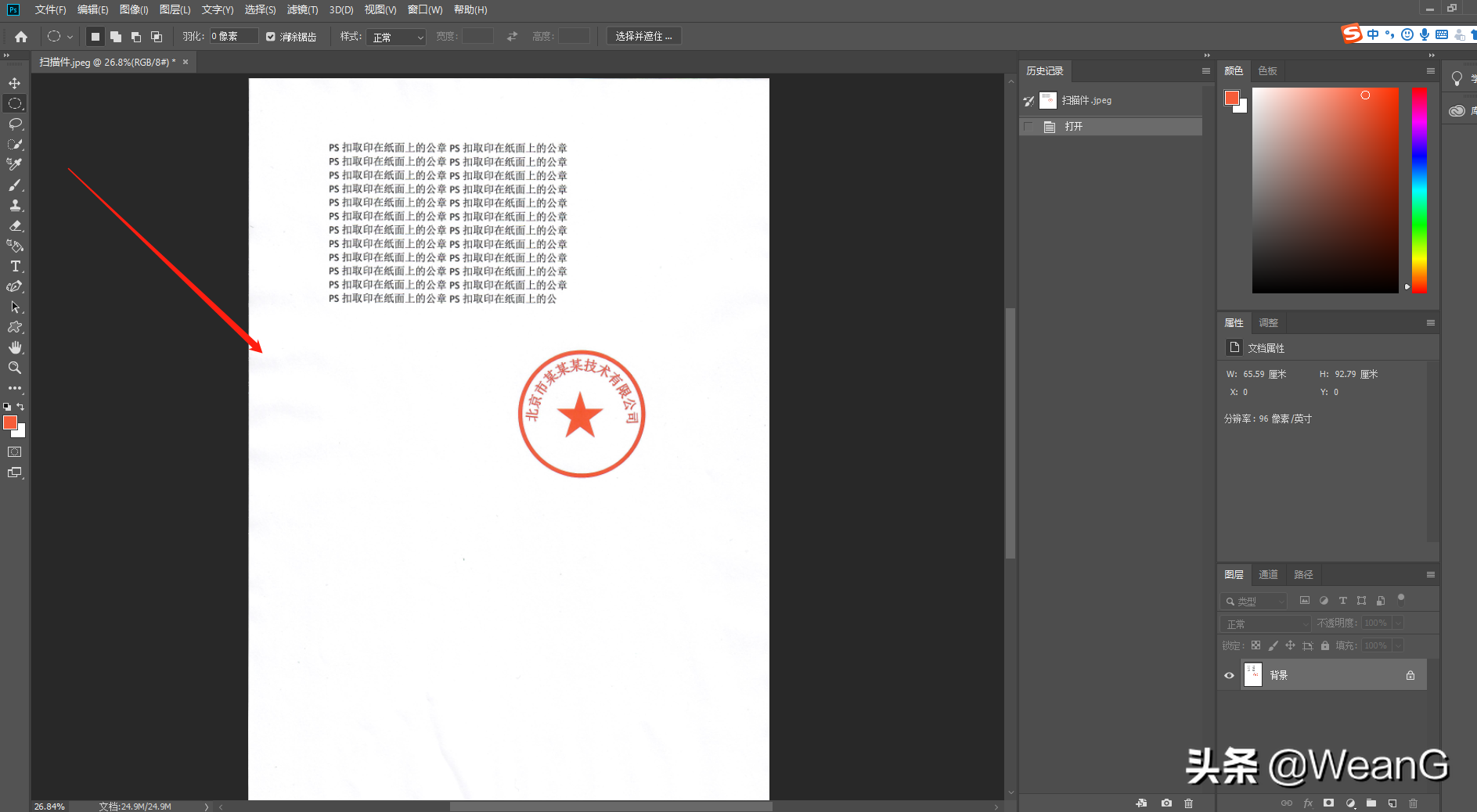The image size is (1477, 812).
Task: Select the Quick Selection tool
Action: point(15,144)
